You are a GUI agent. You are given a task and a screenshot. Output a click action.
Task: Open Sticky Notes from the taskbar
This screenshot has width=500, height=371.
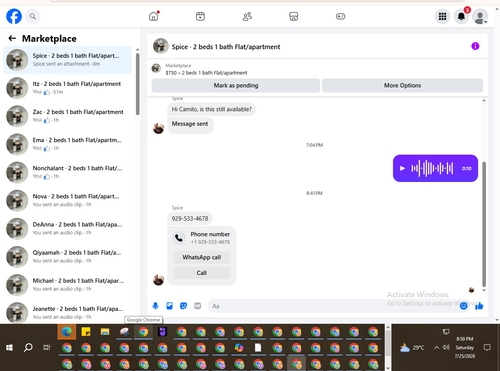coord(86,332)
